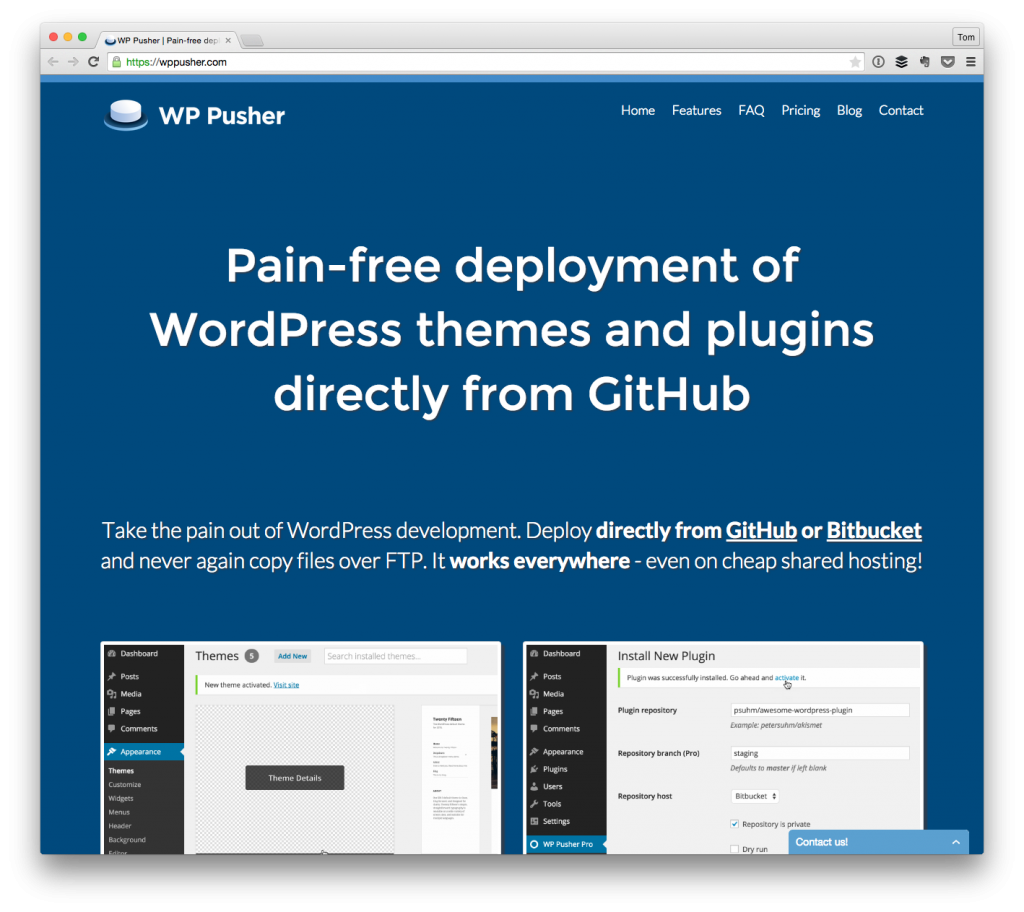Viewport: 1024px width, 912px height.
Task: Click the Repository branch field showing staging
Action: pyautogui.click(x=820, y=753)
